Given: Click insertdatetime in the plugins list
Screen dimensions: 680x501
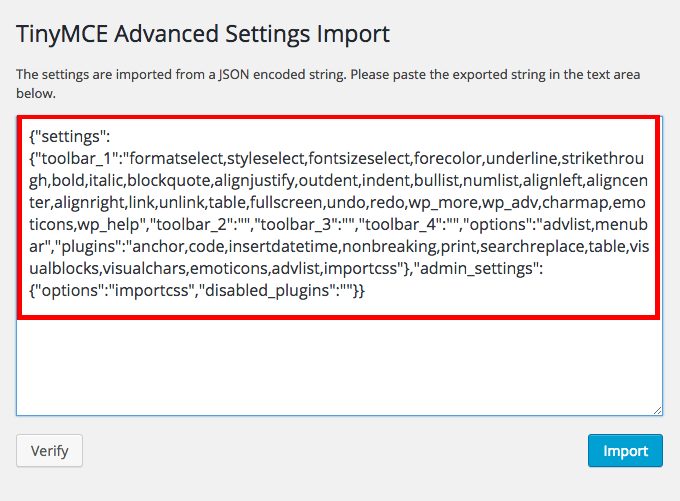Looking at the screenshot, I should [284, 246].
